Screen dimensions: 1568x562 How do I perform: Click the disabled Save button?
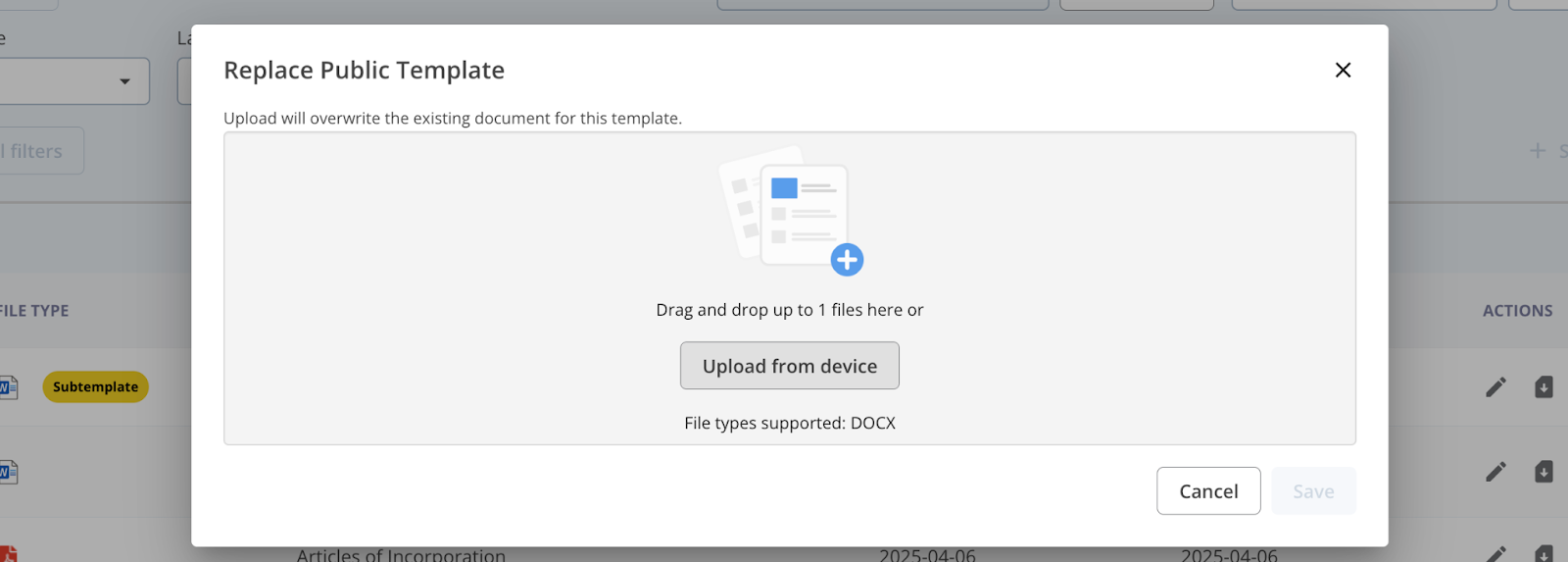[1313, 491]
